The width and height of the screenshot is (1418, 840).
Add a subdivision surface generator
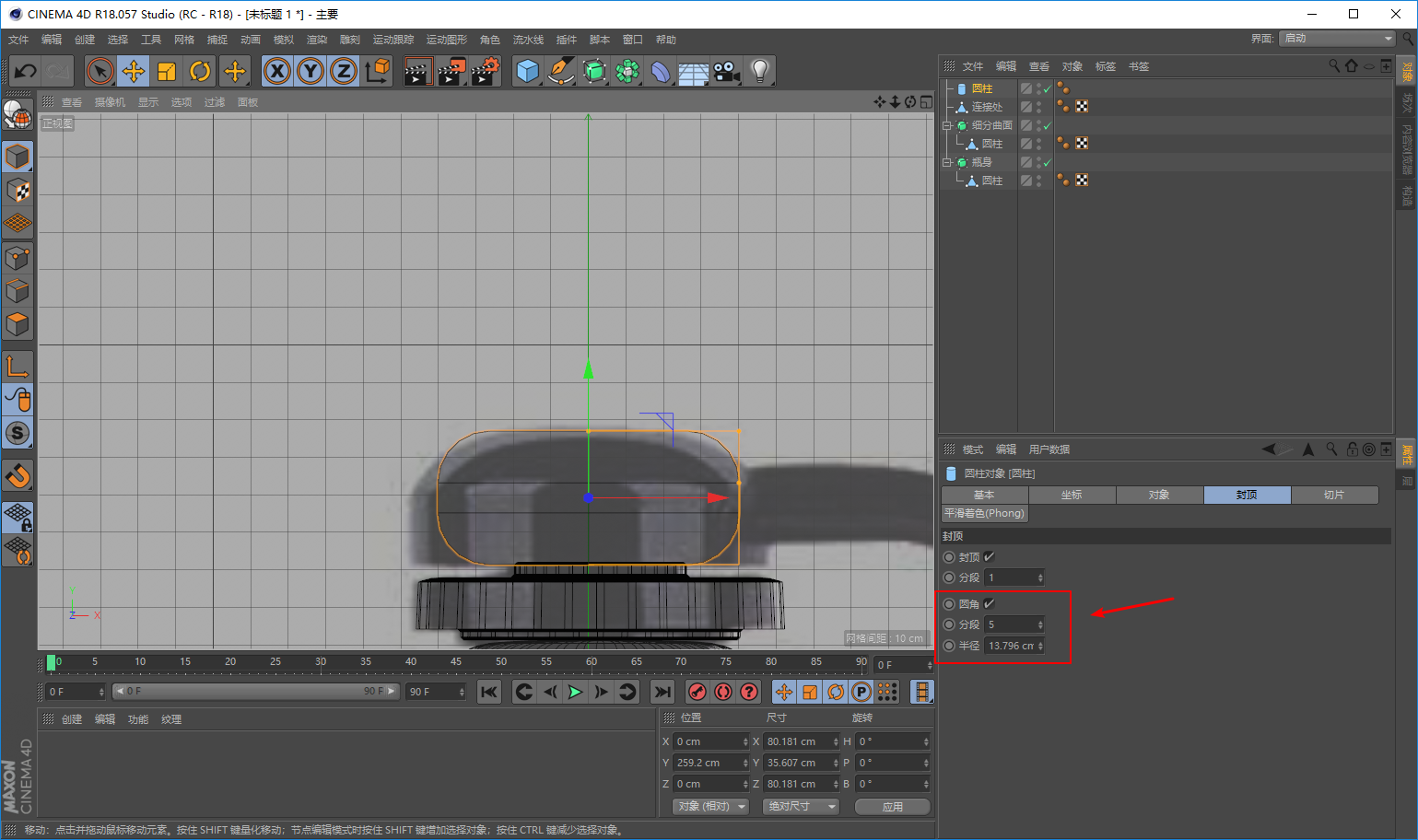594,71
